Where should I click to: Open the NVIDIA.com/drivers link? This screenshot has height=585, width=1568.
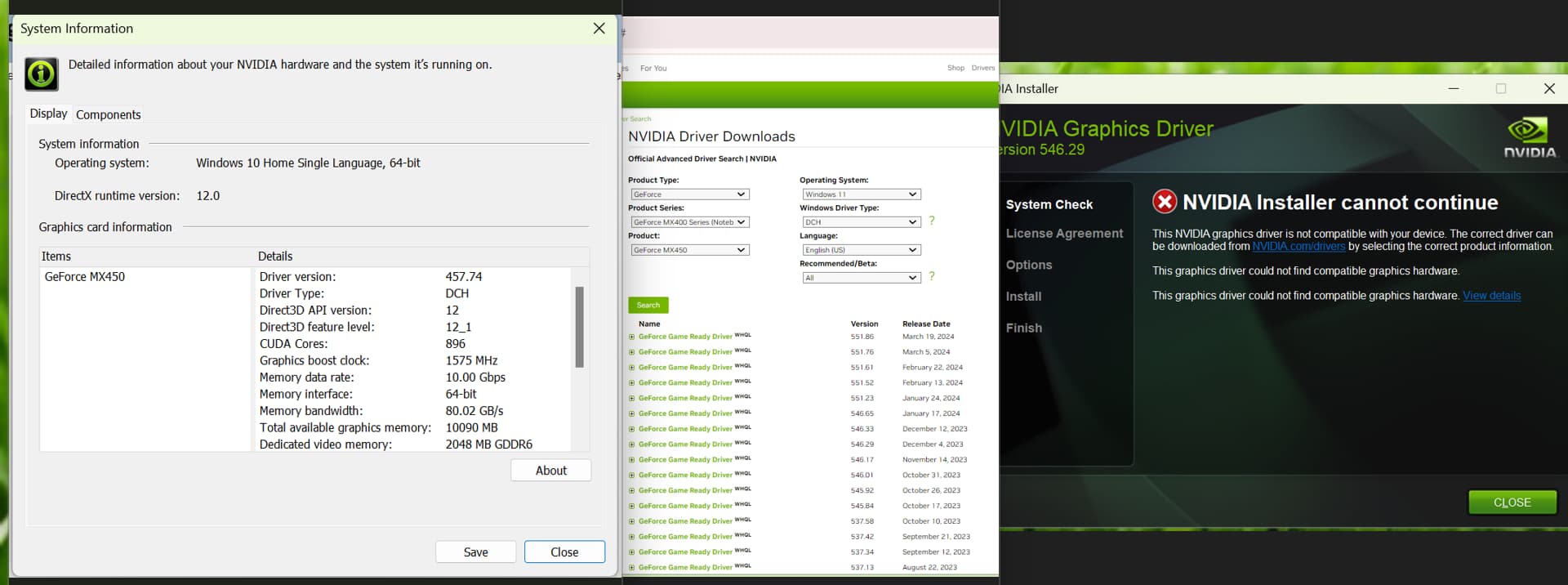(x=1298, y=247)
